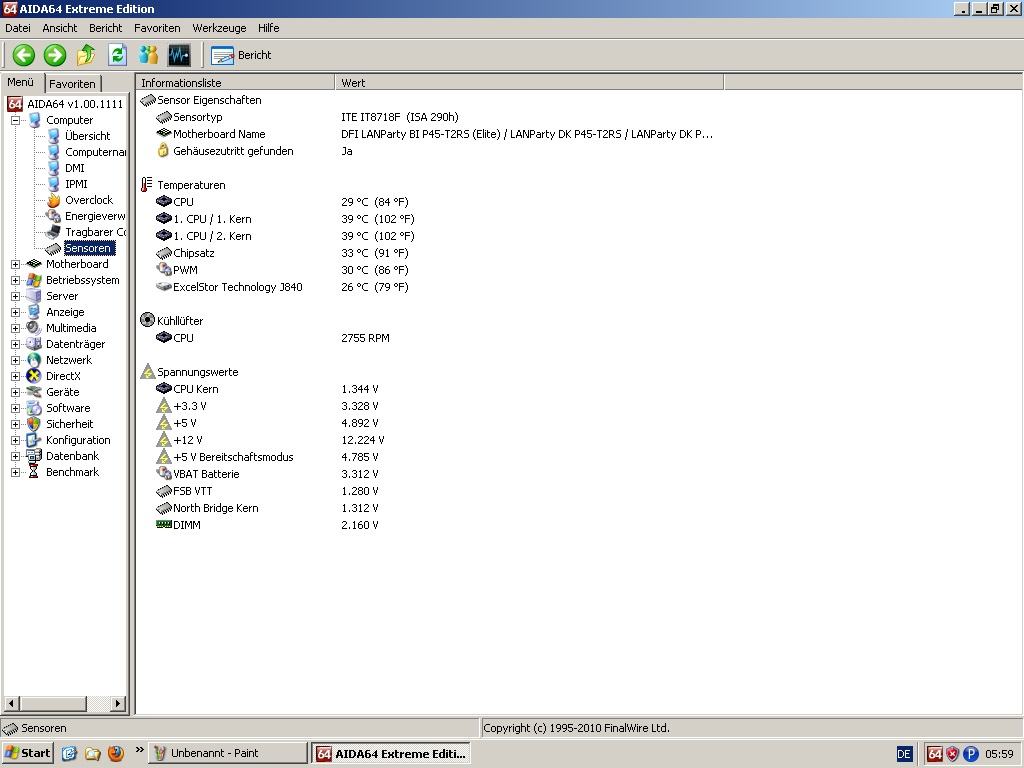This screenshot has height=768, width=1024.
Task: Open the Werkzeuge menu
Action: [x=219, y=28]
